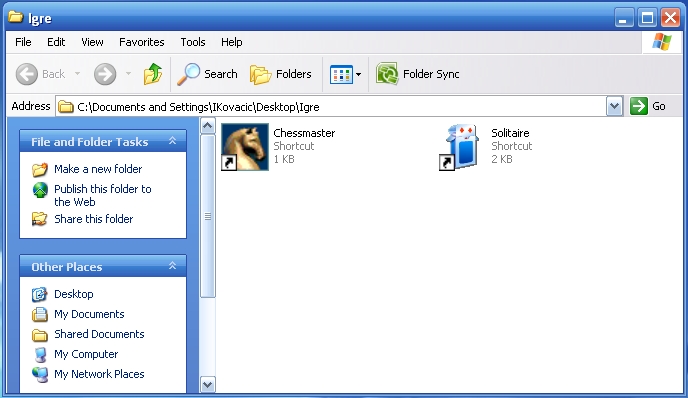Screen dimensions: 688x398
Task: Expand the address bar dropdown
Action: click(615, 106)
